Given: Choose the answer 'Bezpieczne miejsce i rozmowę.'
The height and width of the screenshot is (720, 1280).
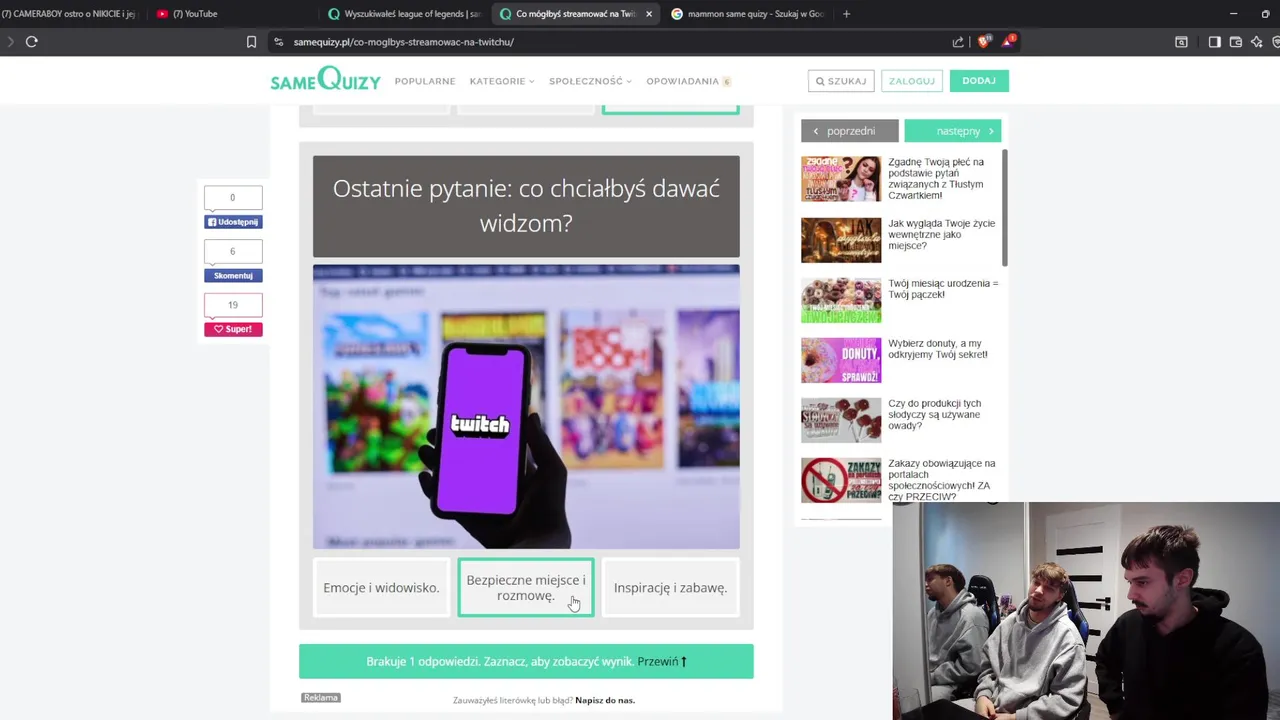Looking at the screenshot, I should pyautogui.click(x=526, y=588).
